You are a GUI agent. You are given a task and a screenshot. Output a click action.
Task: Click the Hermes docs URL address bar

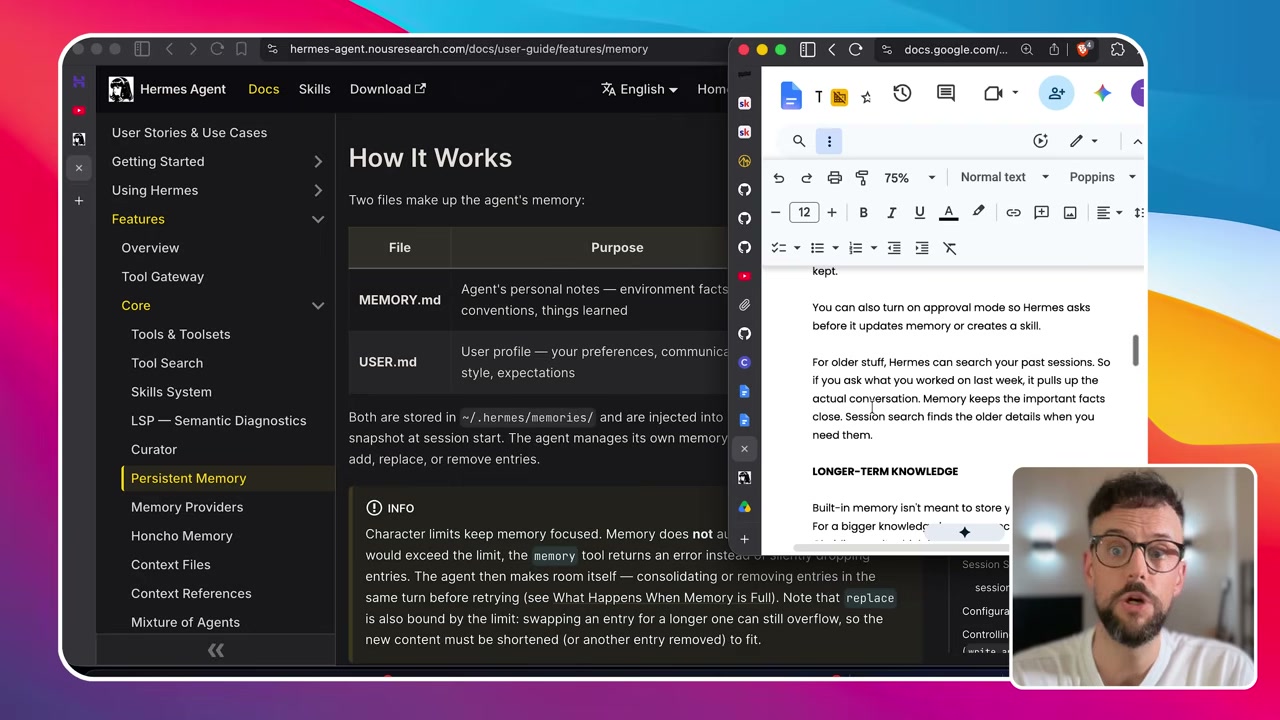pyautogui.click(x=469, y=49)
